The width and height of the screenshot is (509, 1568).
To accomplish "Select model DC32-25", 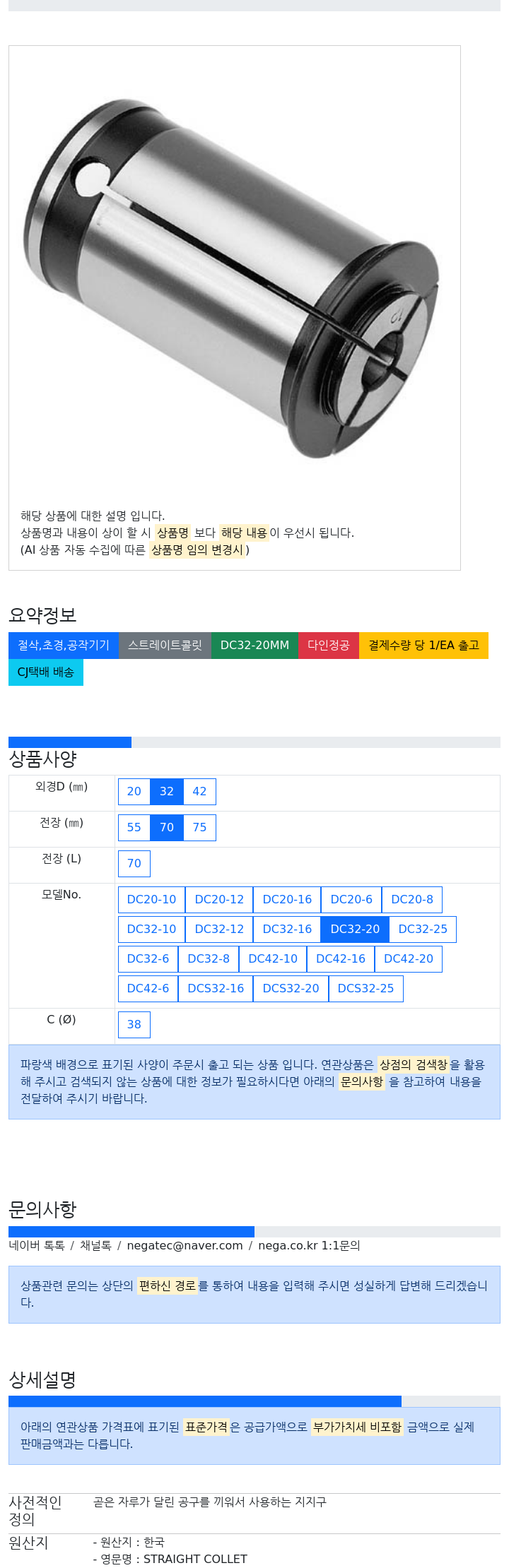I will click(423, 929).
